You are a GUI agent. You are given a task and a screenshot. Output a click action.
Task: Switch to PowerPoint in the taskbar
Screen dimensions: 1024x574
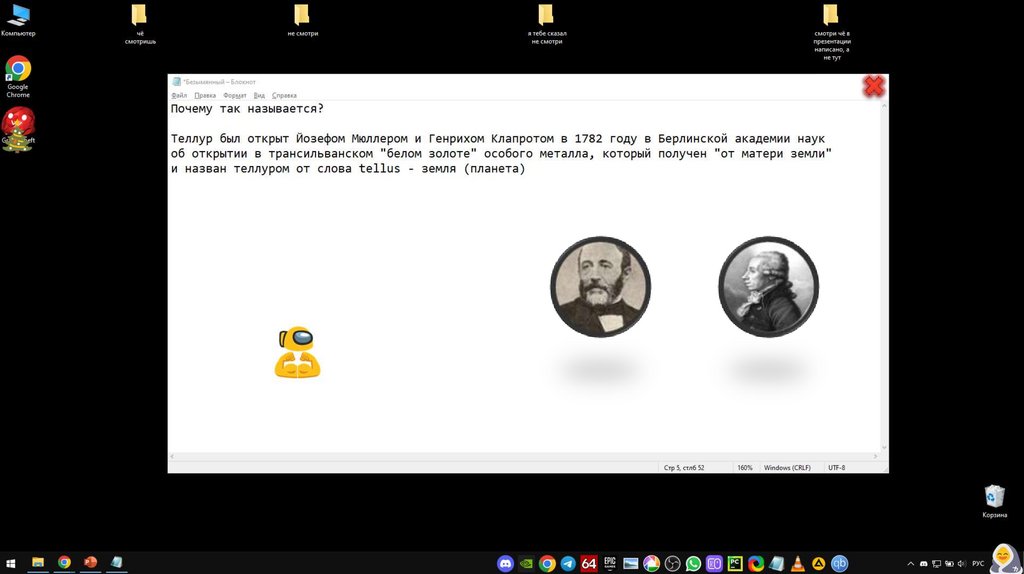pyautogui.click(x=90, y=563)
